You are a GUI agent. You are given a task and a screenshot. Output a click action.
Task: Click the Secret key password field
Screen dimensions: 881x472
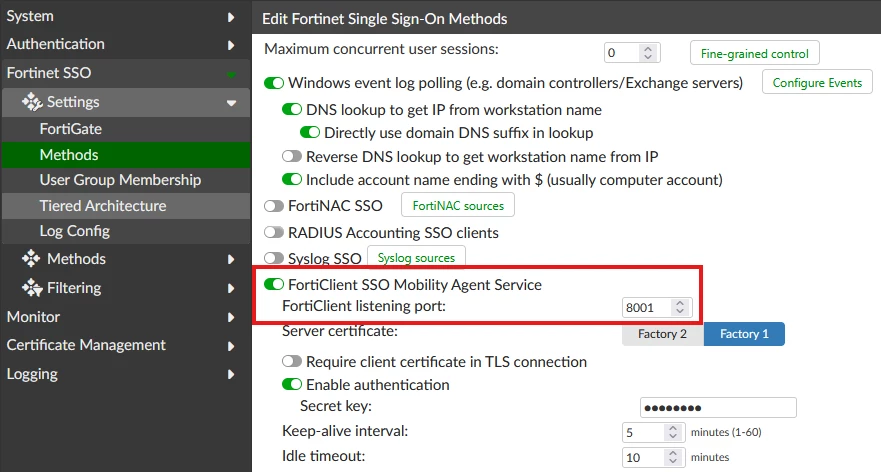718,407
